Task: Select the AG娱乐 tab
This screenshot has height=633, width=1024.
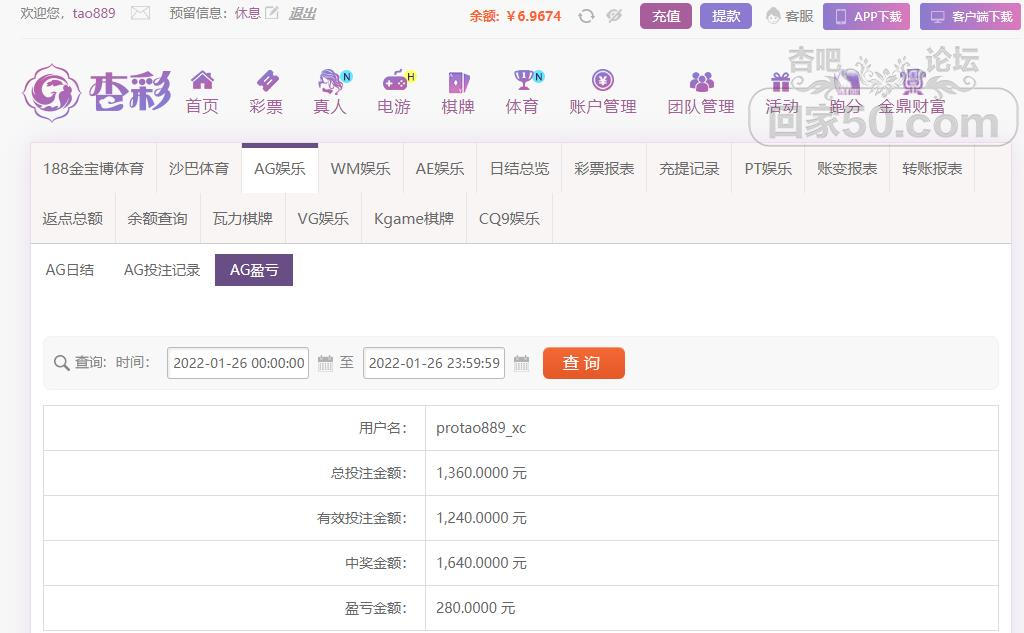Action: [x=280, y=169]
